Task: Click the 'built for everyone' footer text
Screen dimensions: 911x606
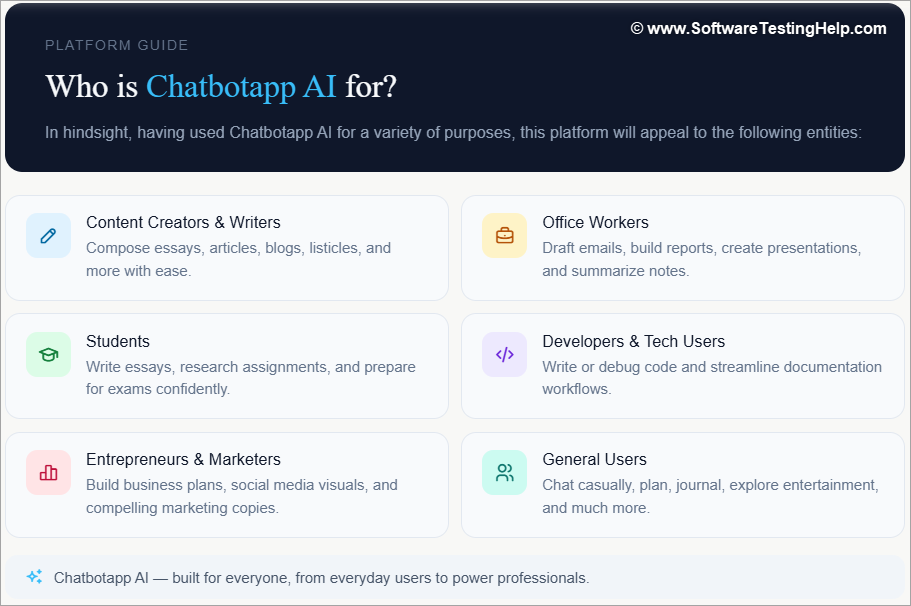Action: pos(321,578)
